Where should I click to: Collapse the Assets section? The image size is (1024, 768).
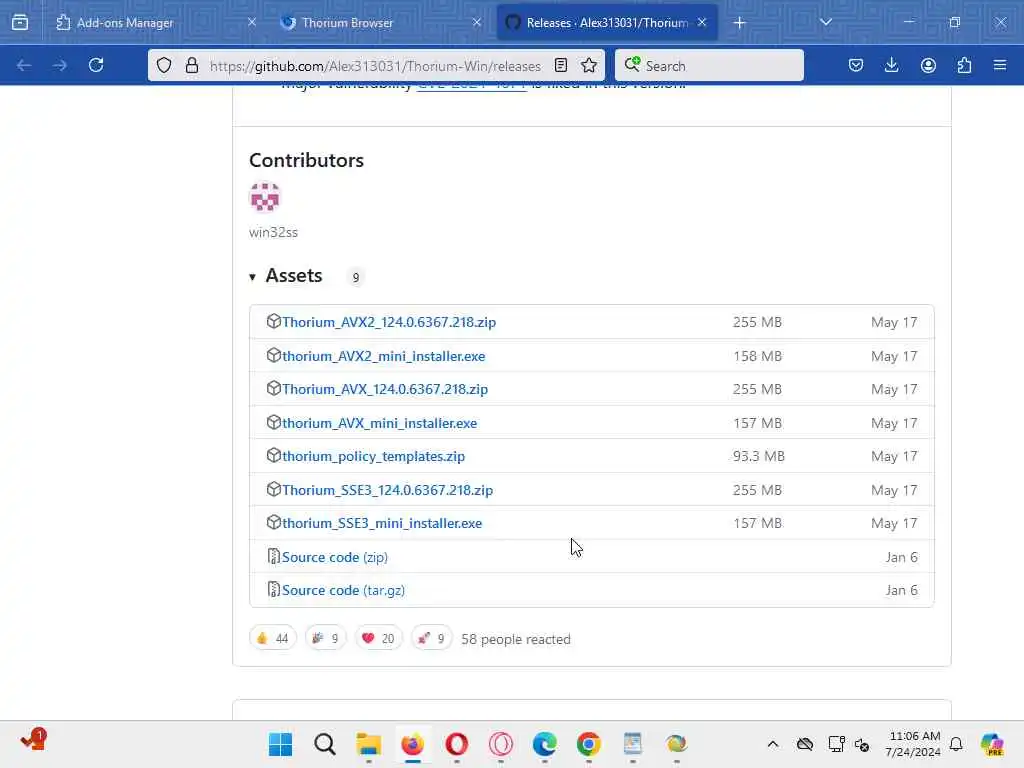[285, 276]
